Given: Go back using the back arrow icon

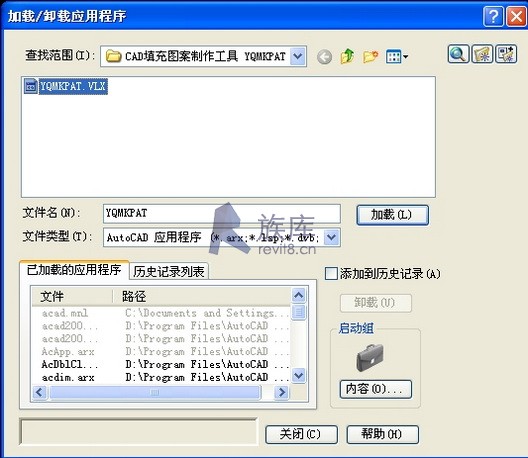Looking at the screenshot, I should pos(324,57).
